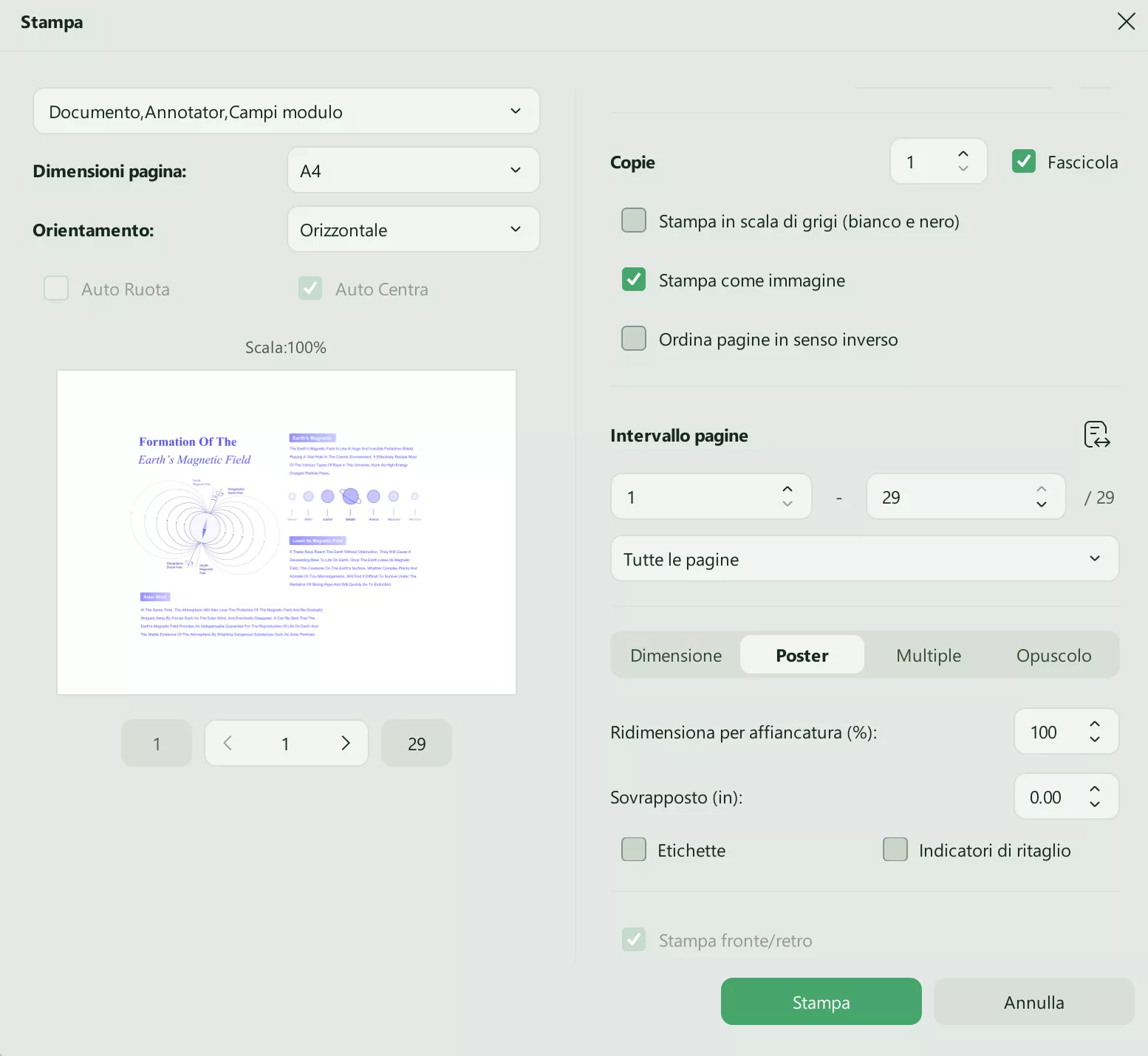Go to next preview page arrow
The width and height of the screenshot is (1148, 1056).
pos(345,743)
